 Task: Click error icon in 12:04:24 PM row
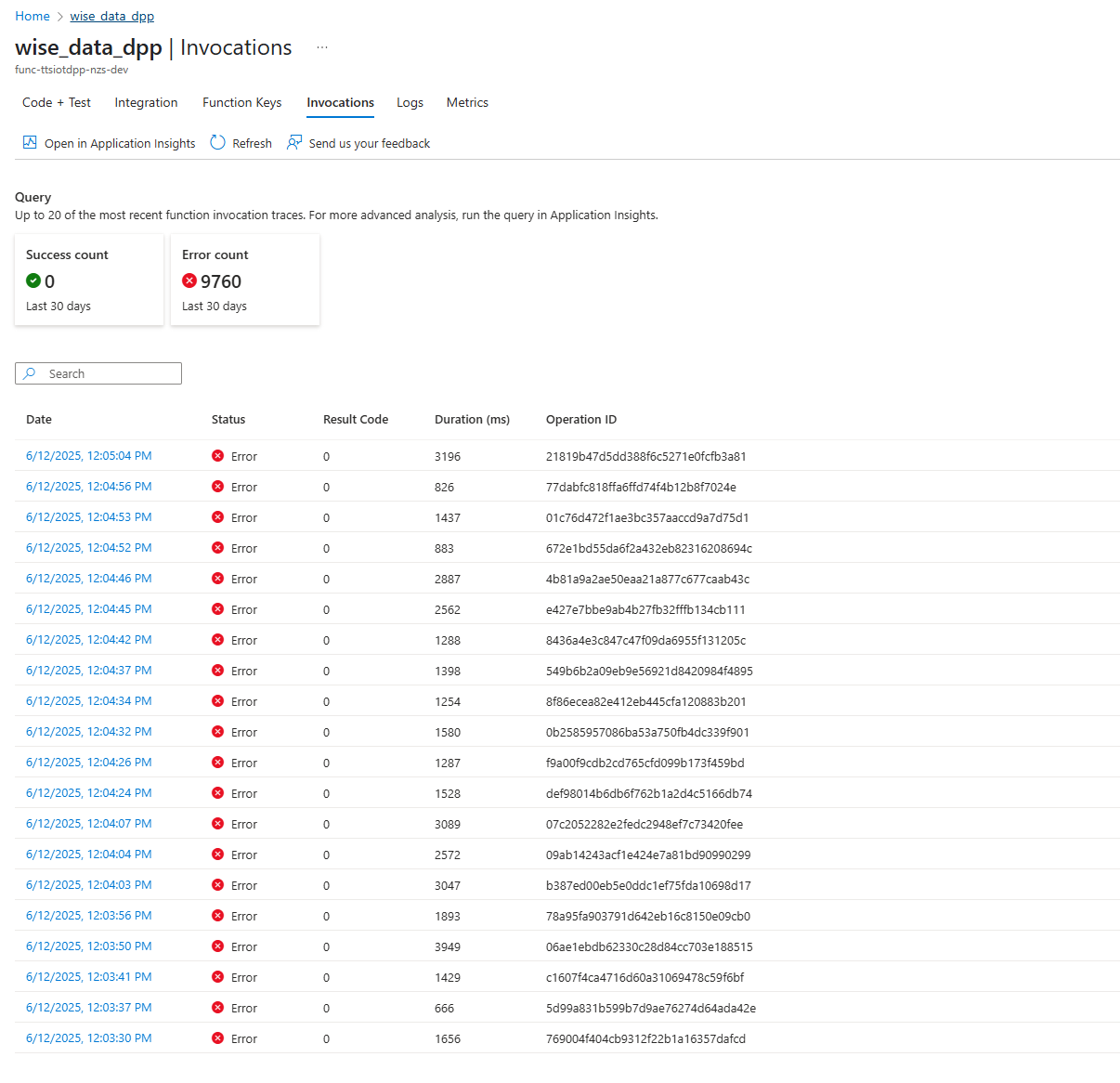coord(217,793)
